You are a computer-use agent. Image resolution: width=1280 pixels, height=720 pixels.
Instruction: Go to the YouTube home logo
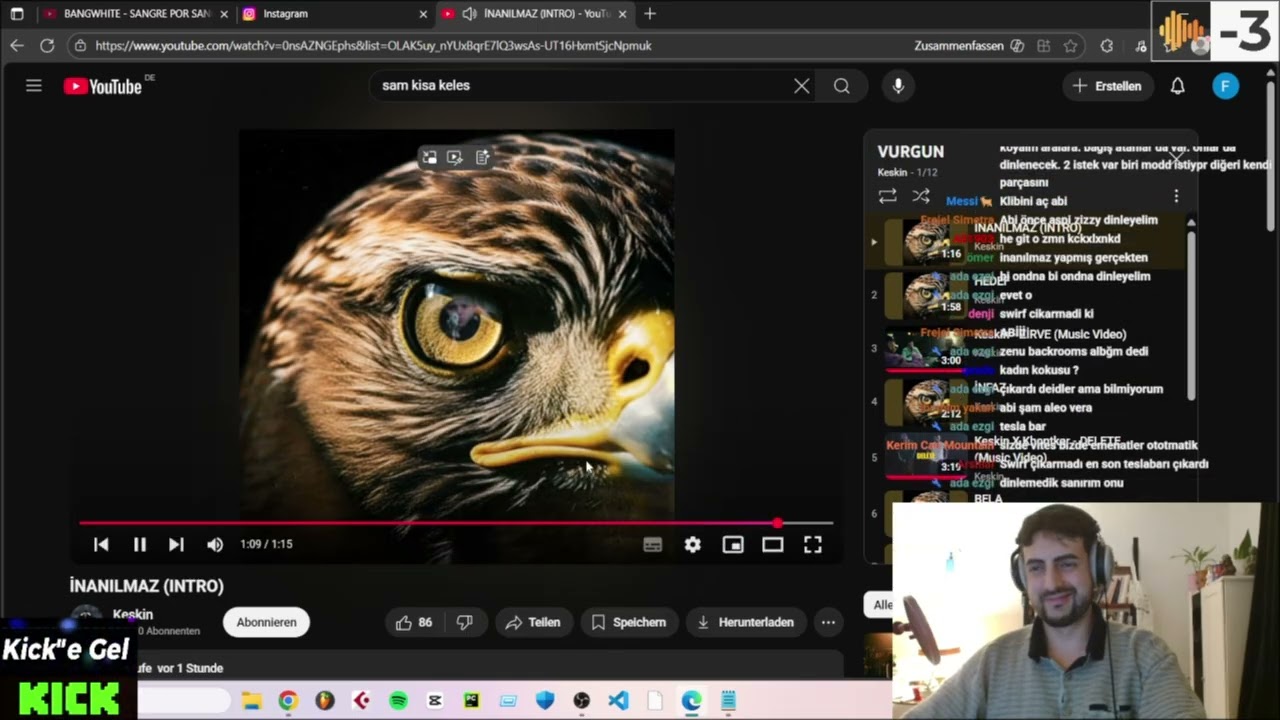click(103, 86)
